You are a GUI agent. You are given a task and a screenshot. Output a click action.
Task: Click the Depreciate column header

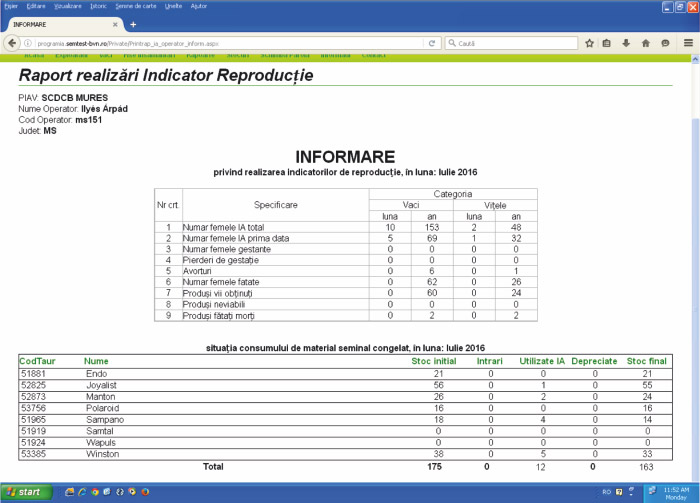point(594,361)
